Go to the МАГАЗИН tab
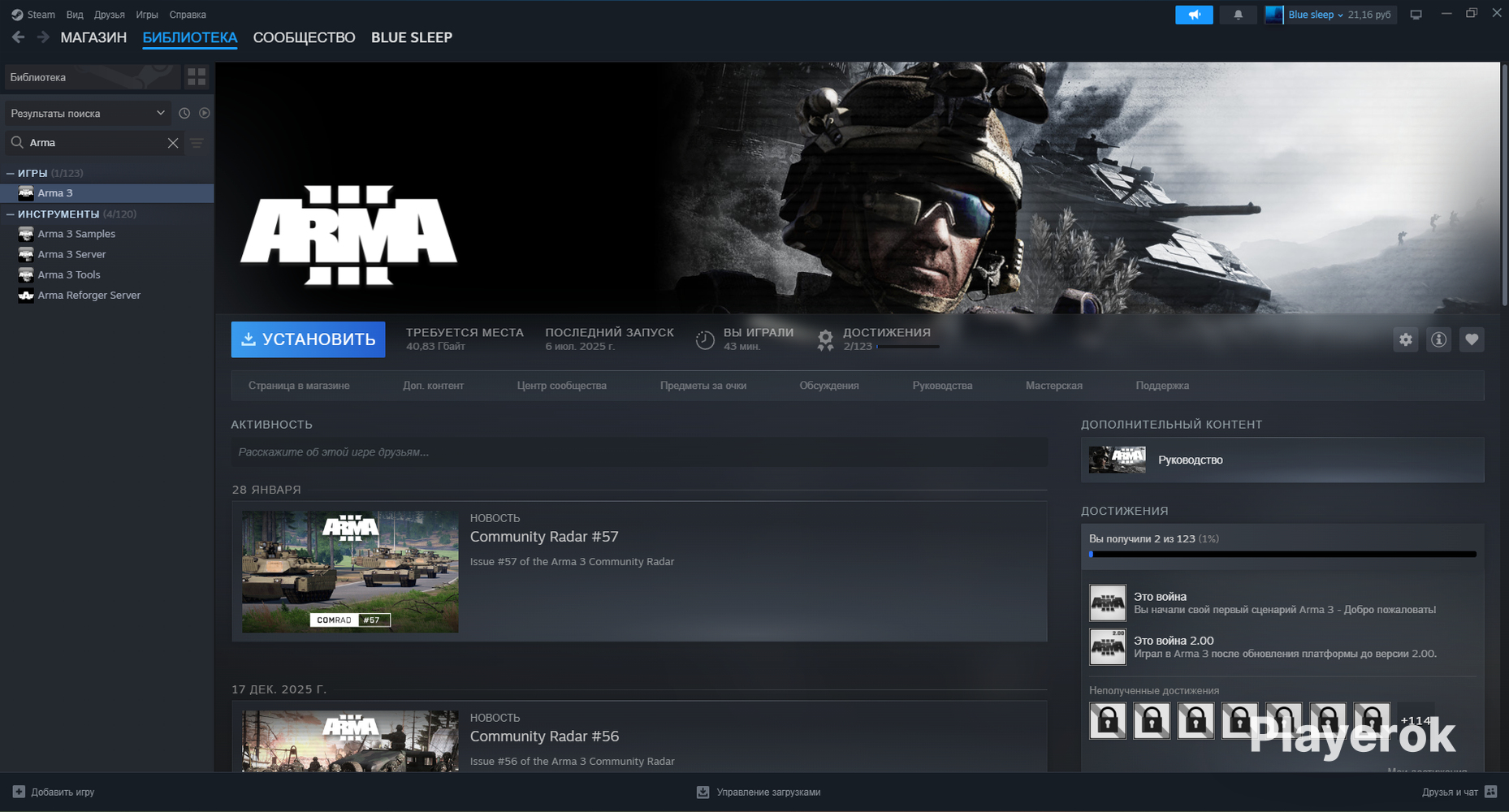1509x812 pixels. (x=93, y=37)
